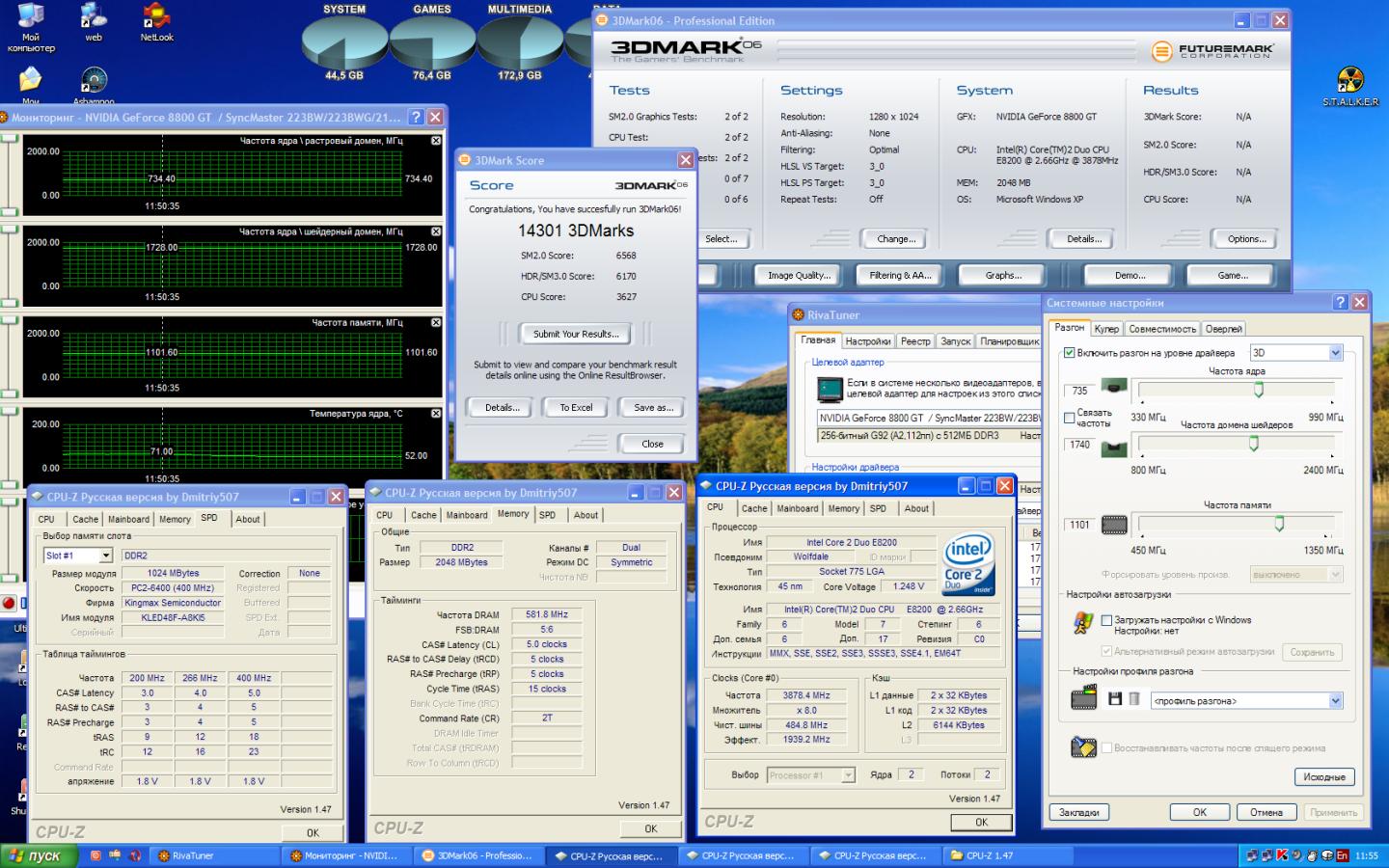Toggle driver-level overclocking checkbox

tap(1069, 353)
